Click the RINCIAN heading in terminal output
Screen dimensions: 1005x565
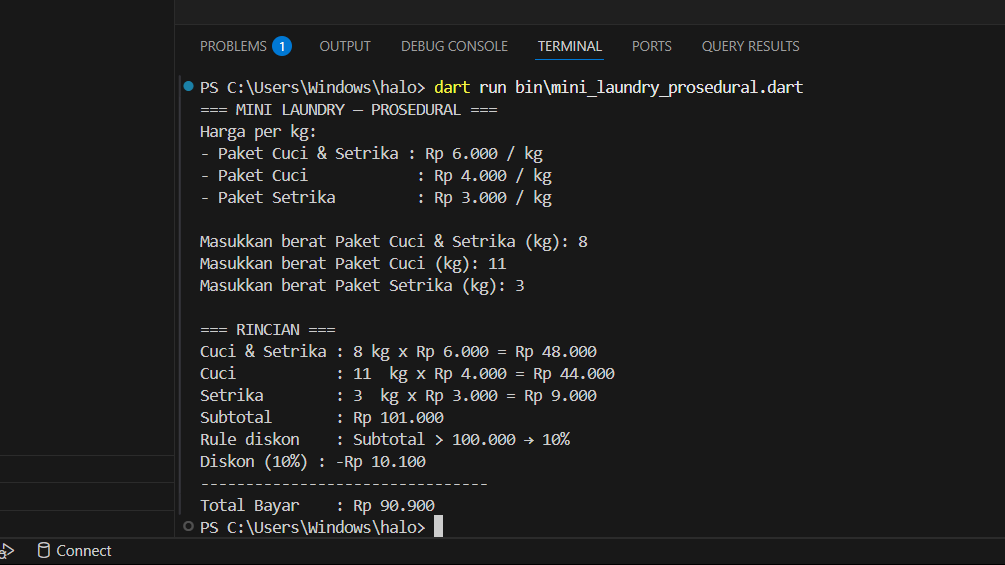tap(267, 330)
